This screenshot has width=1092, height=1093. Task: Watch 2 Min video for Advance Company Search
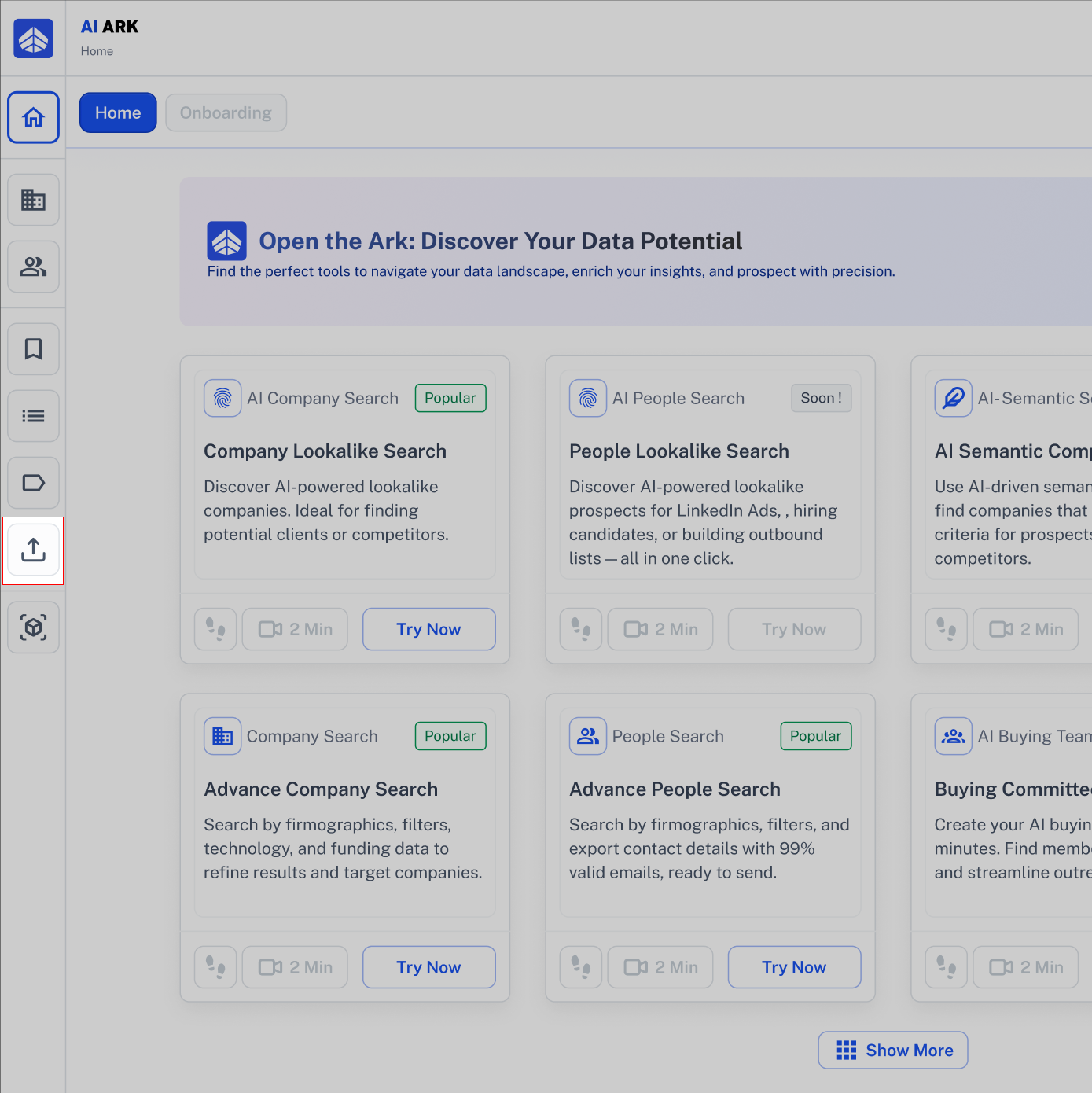295,968
